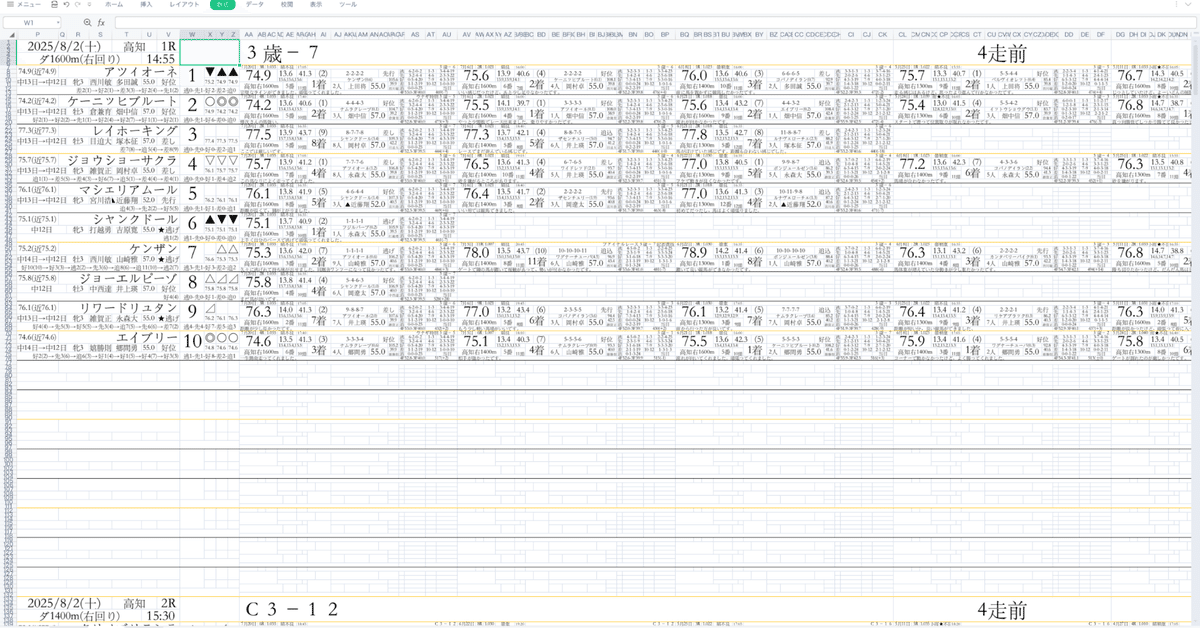The image size is (1200, 628).
Task: Click horse number 4 cell
Action: [x=192, y=163]
